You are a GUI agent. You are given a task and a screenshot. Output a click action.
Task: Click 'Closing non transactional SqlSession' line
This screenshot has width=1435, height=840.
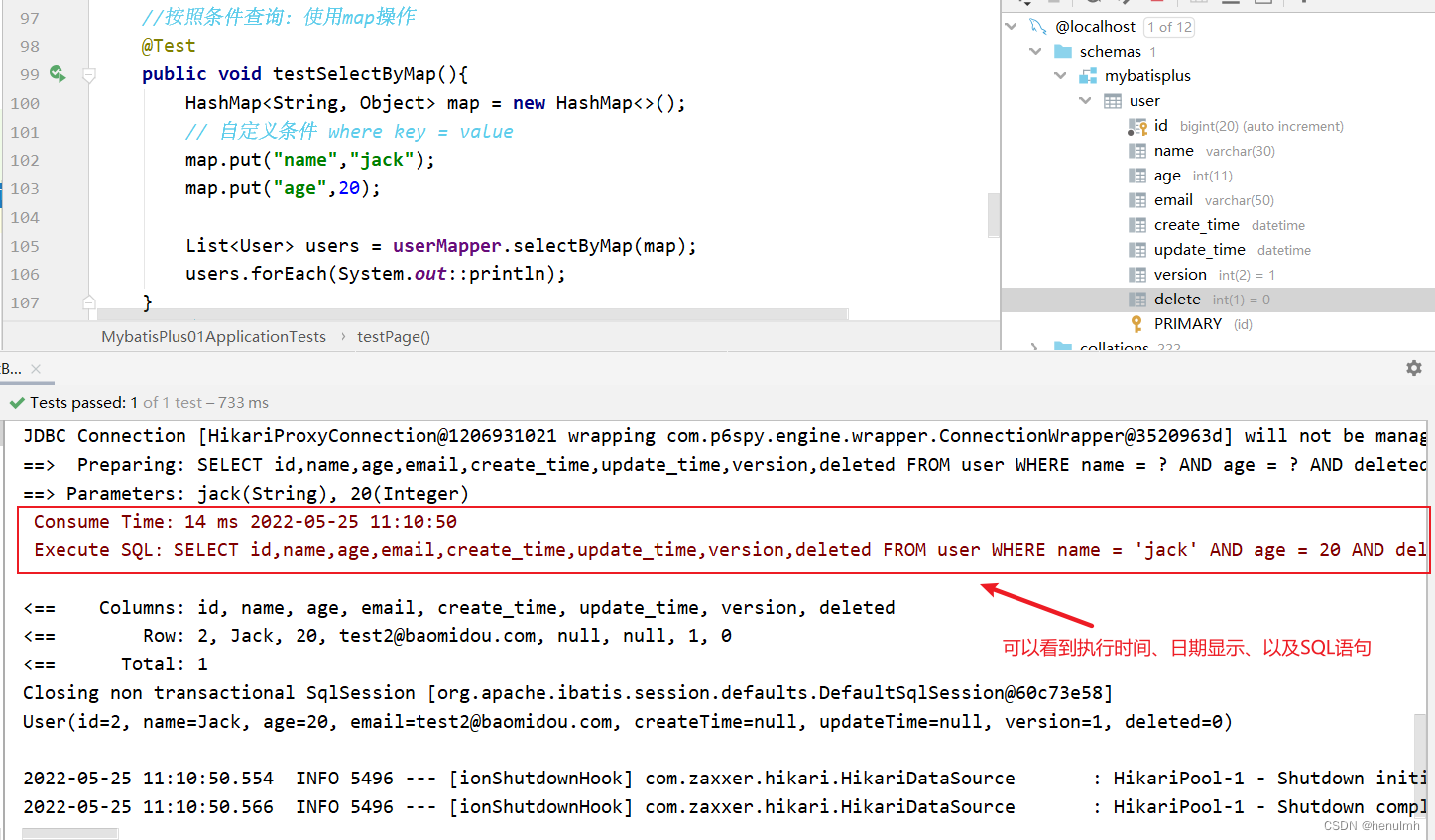click(x=567, y=693)
